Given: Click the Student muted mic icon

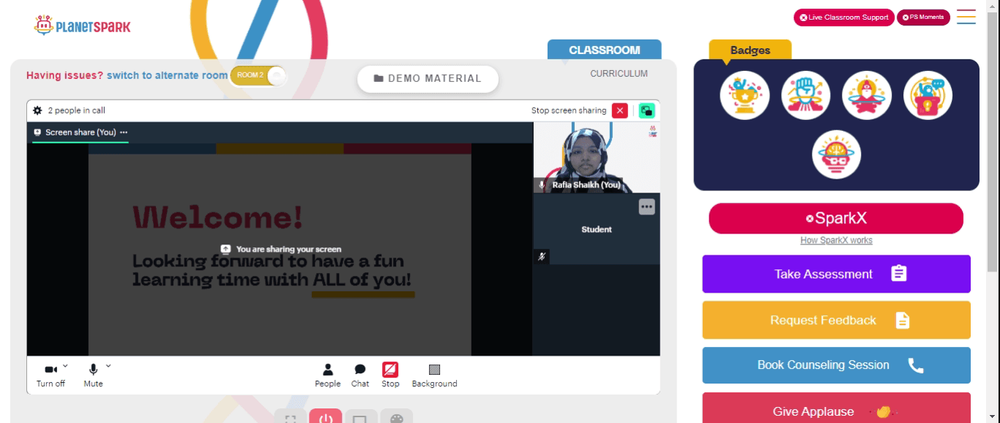Looking at the screenshot, I should [541, 256].
